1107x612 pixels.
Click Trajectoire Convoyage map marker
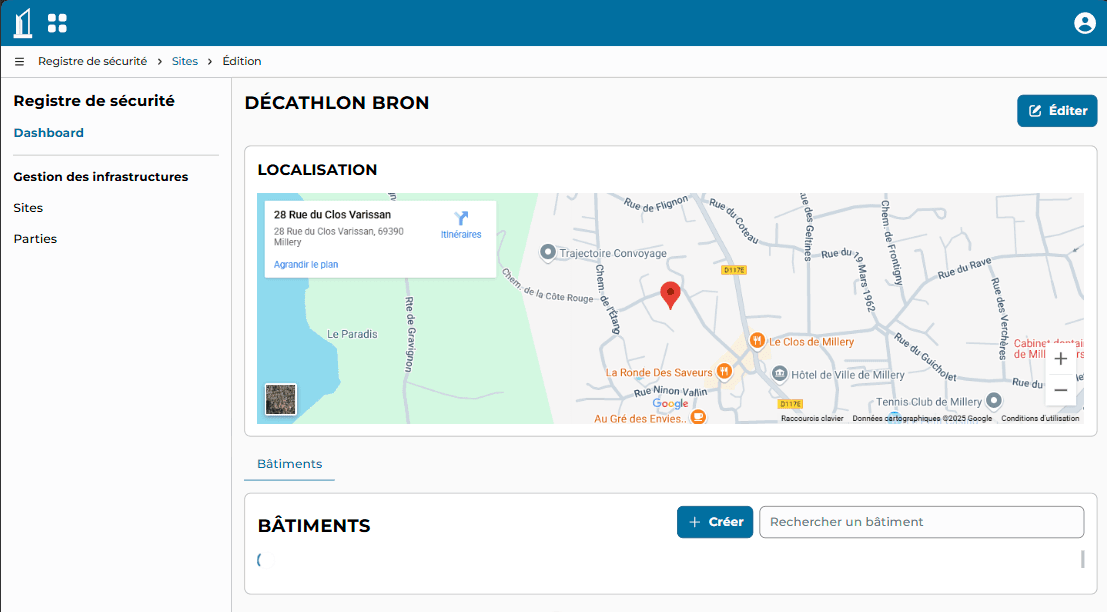tap(547, 252)
